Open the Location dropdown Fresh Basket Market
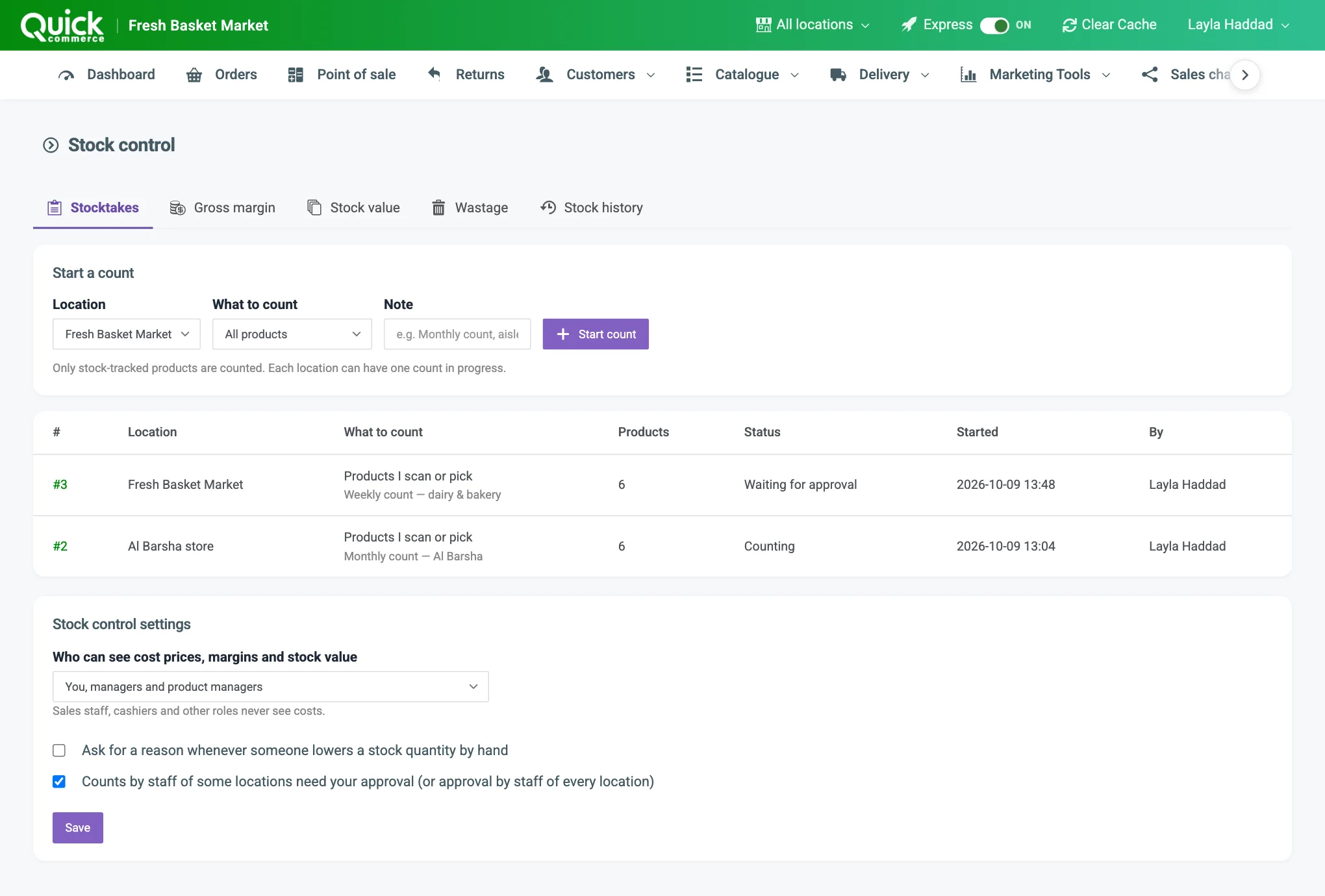Image resolution: width=1325 pixels, height=896 pixels. point(127,334)
